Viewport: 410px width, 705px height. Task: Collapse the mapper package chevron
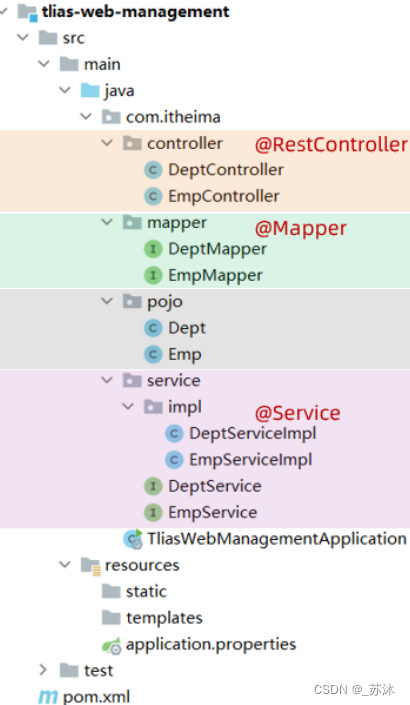click(x=107, y=222)
